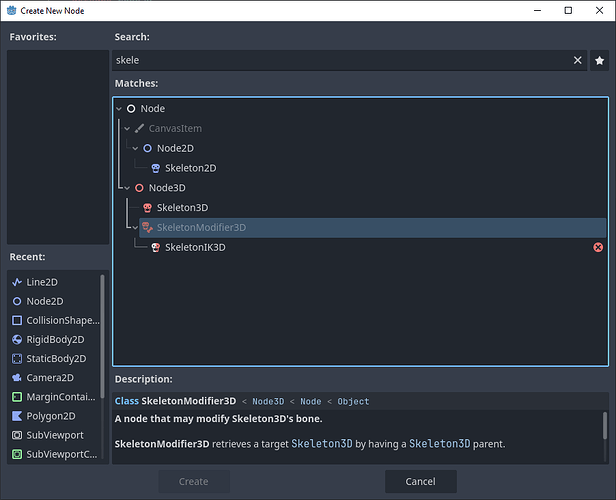Image resolution: width=616 pixels, height=500 pixels.
Task: Select Skeleton3D in the matches tree
Action: [182, 208]
